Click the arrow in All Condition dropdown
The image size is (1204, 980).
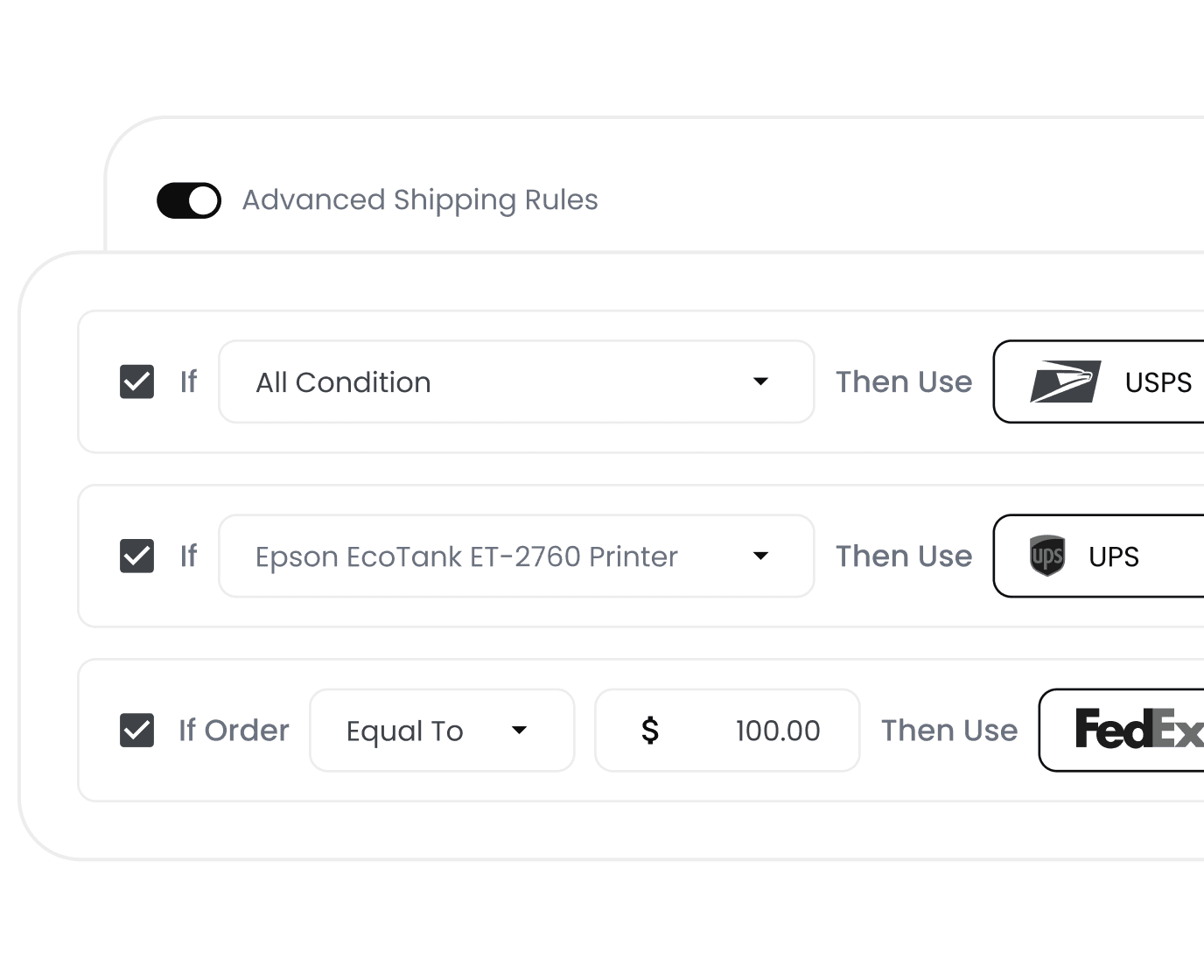click(760, 381)
